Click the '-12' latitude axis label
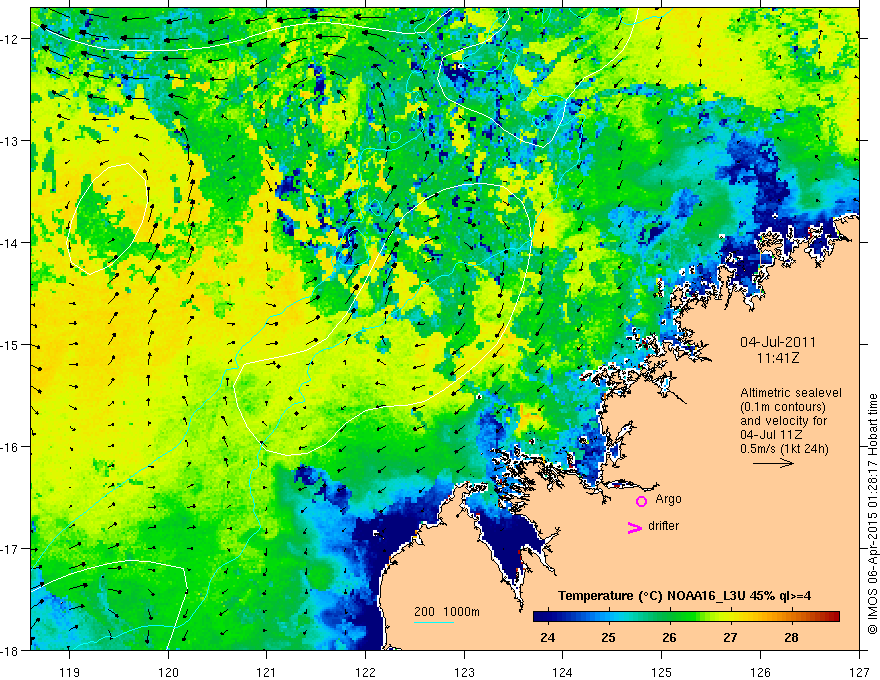Screen dimensions: 880x680 point(11,39)
